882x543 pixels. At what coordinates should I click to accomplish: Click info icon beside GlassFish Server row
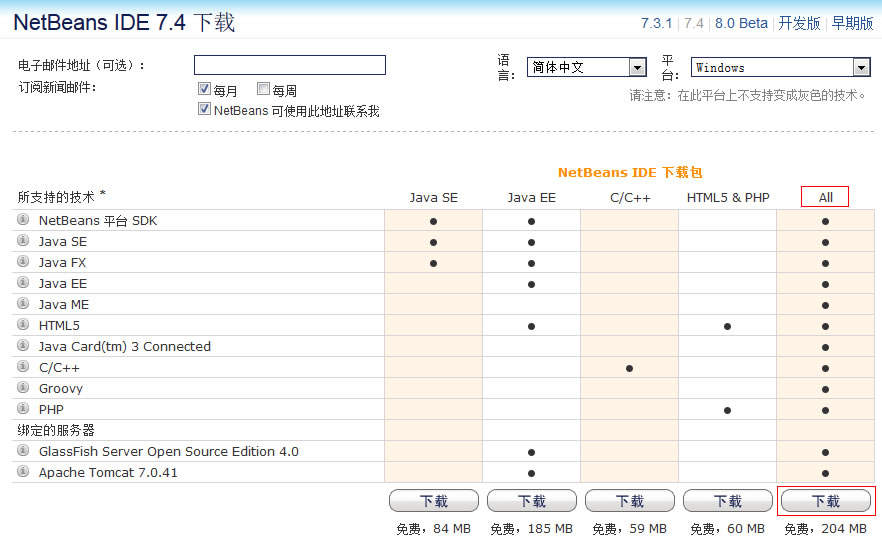(x=23, y=450)
